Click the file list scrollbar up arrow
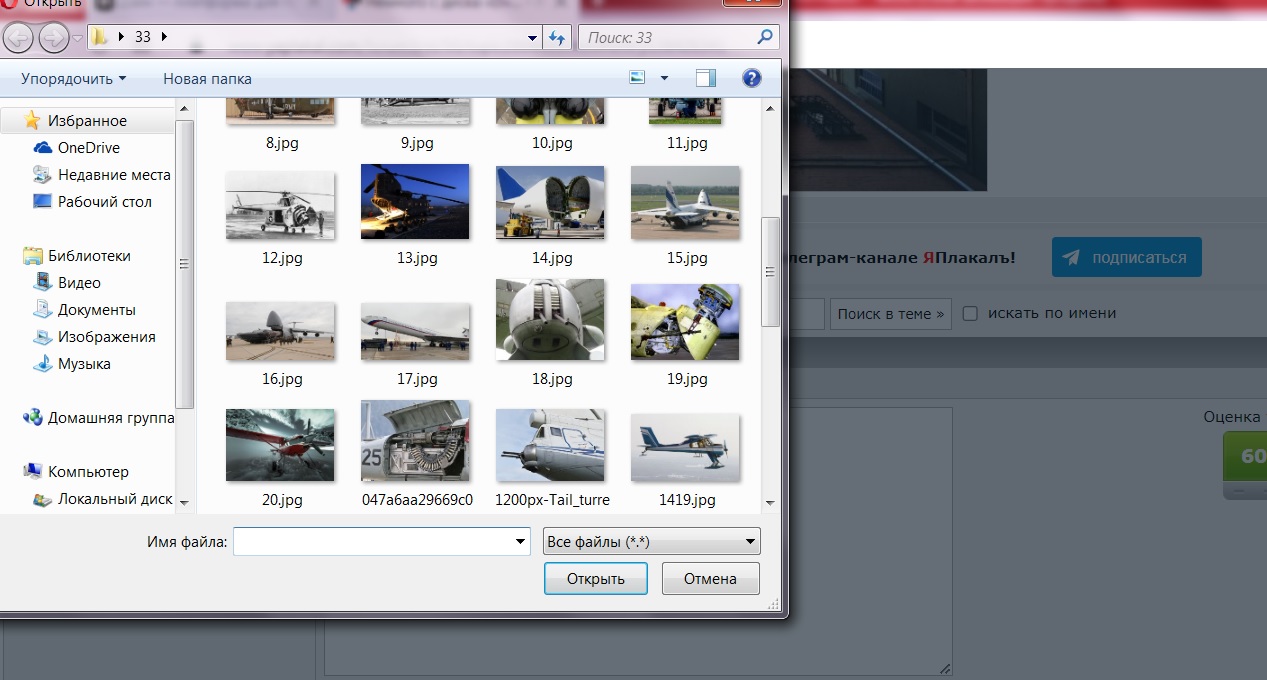This screenshot has height=680, width=1267. point(770,107)
